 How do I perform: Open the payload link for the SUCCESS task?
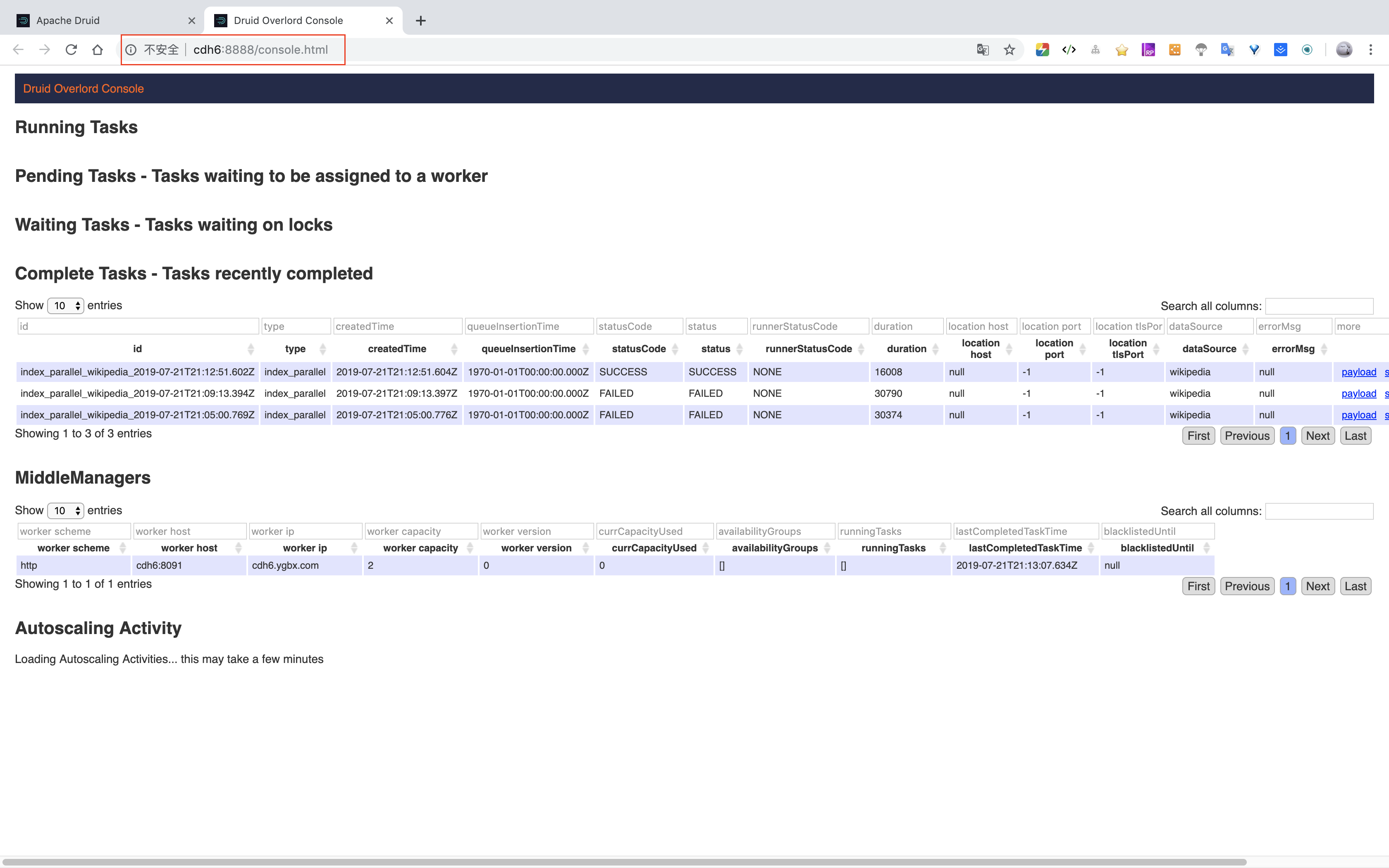pos(1358,372)
